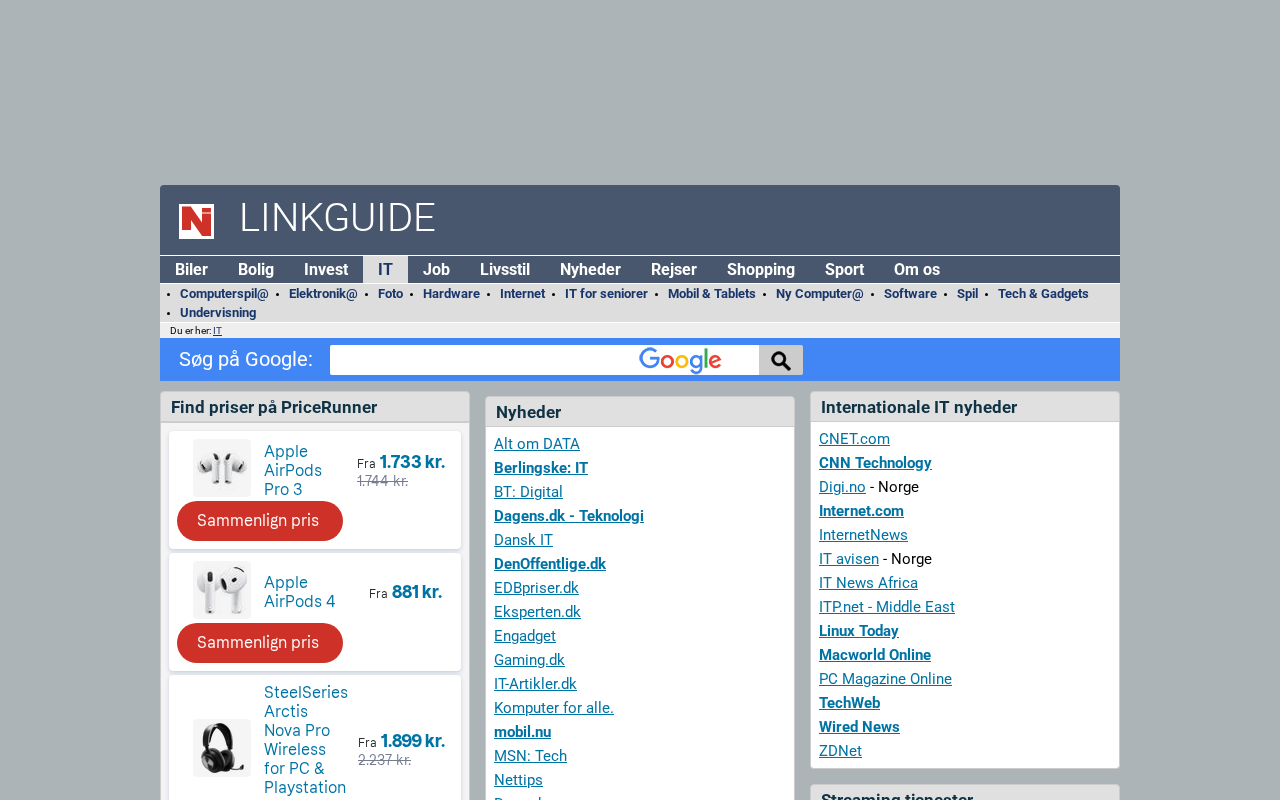
Task: Switch to the Nyheder navigation tab
Action: pos(590,269)
